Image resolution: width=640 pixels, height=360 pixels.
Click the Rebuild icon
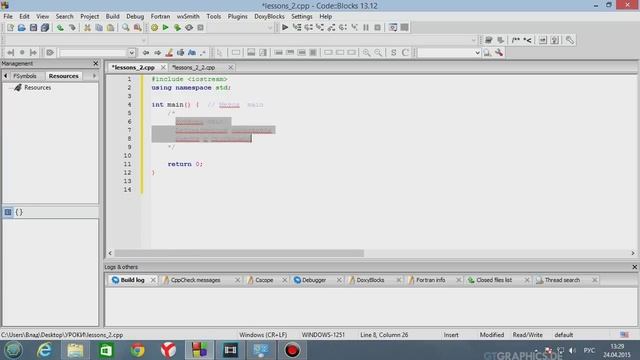coord(189,28)
